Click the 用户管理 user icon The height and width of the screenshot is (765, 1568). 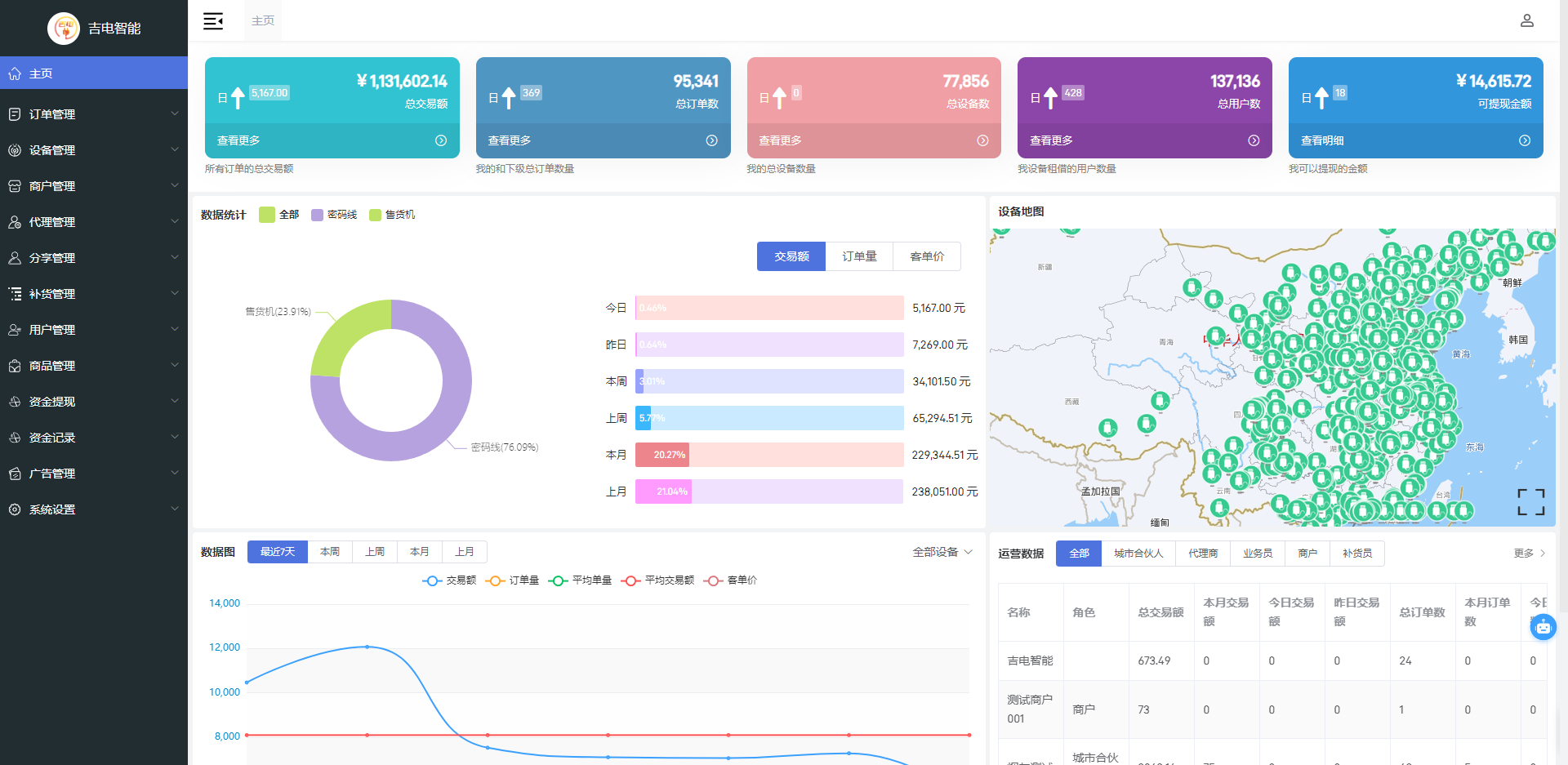point(15,330)
